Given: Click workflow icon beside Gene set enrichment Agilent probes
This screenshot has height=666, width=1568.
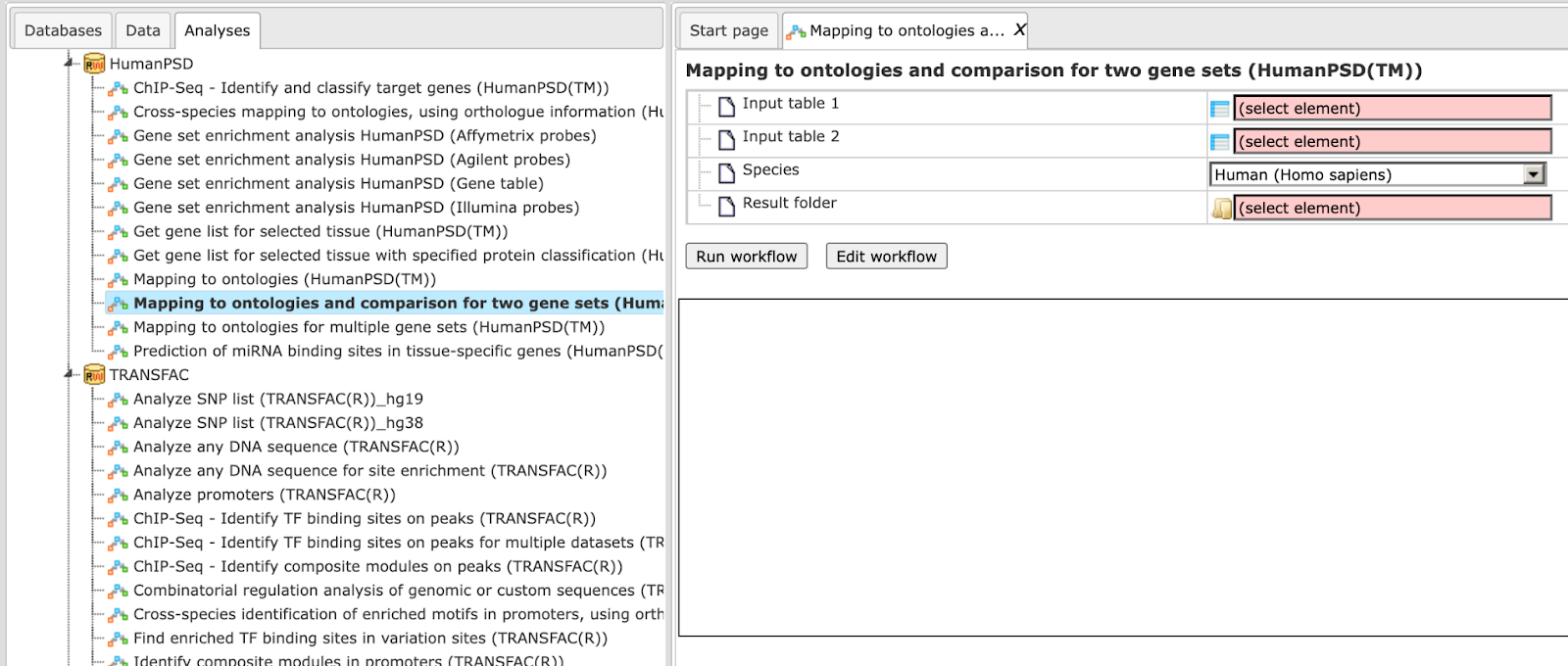Looking at the screenshot, I should (119, 160).
